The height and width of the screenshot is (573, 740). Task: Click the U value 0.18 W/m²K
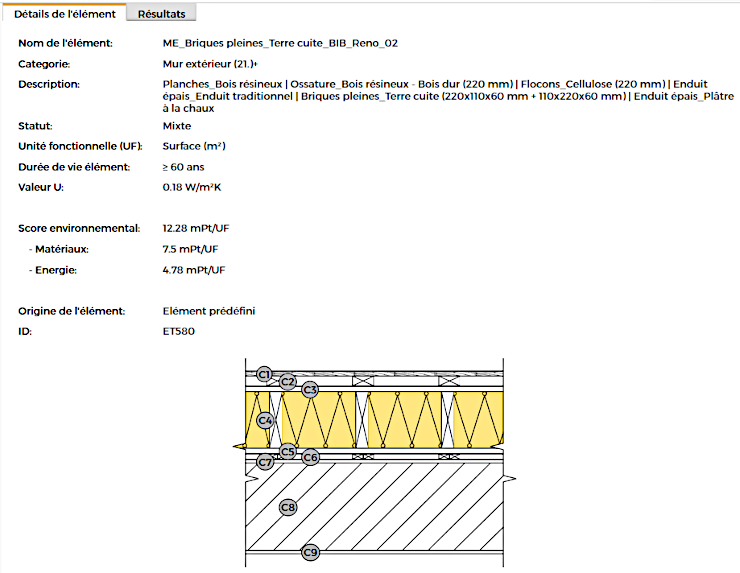click(192, 187)
